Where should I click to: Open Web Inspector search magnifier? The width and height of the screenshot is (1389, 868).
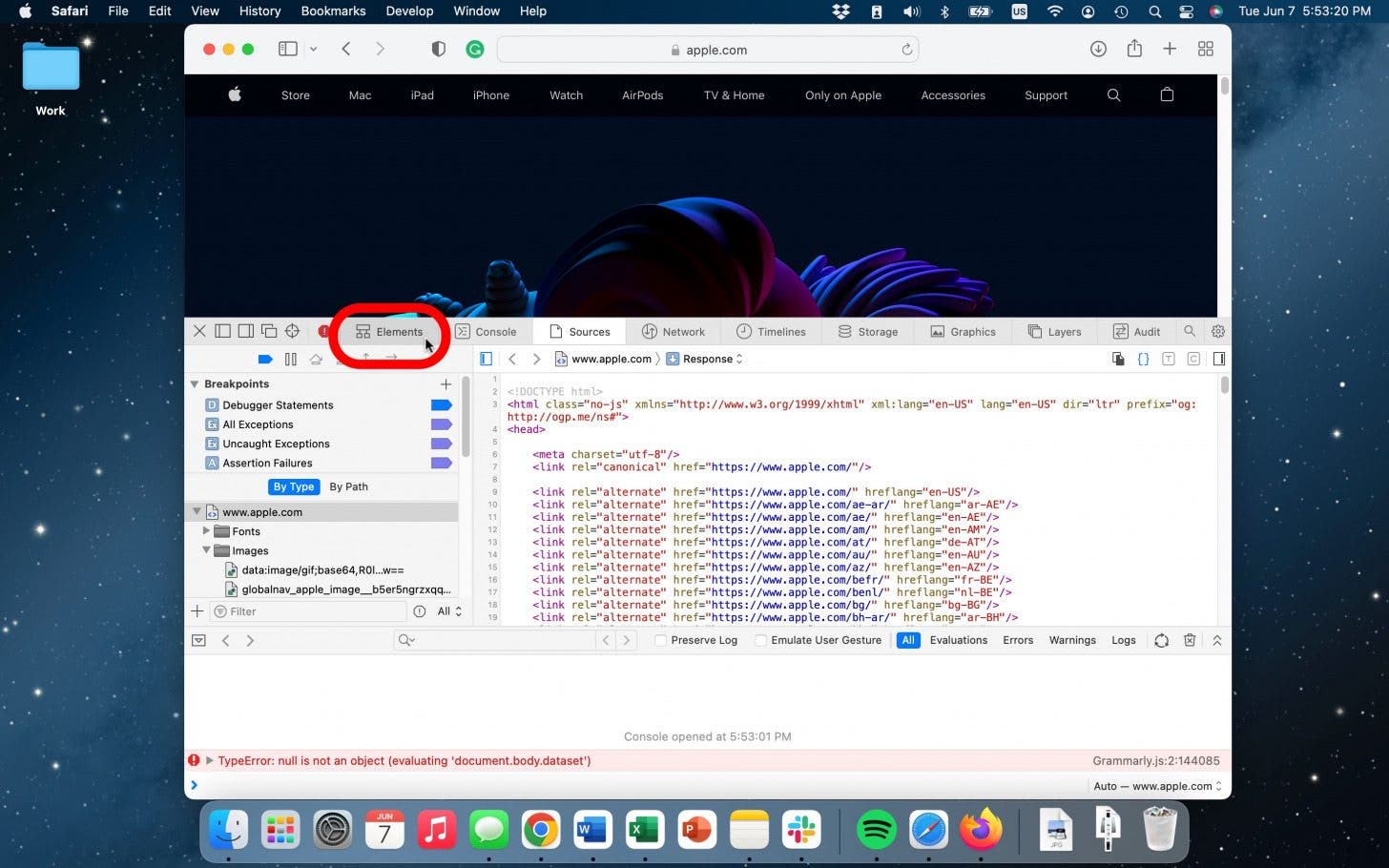pos(1190,331)
